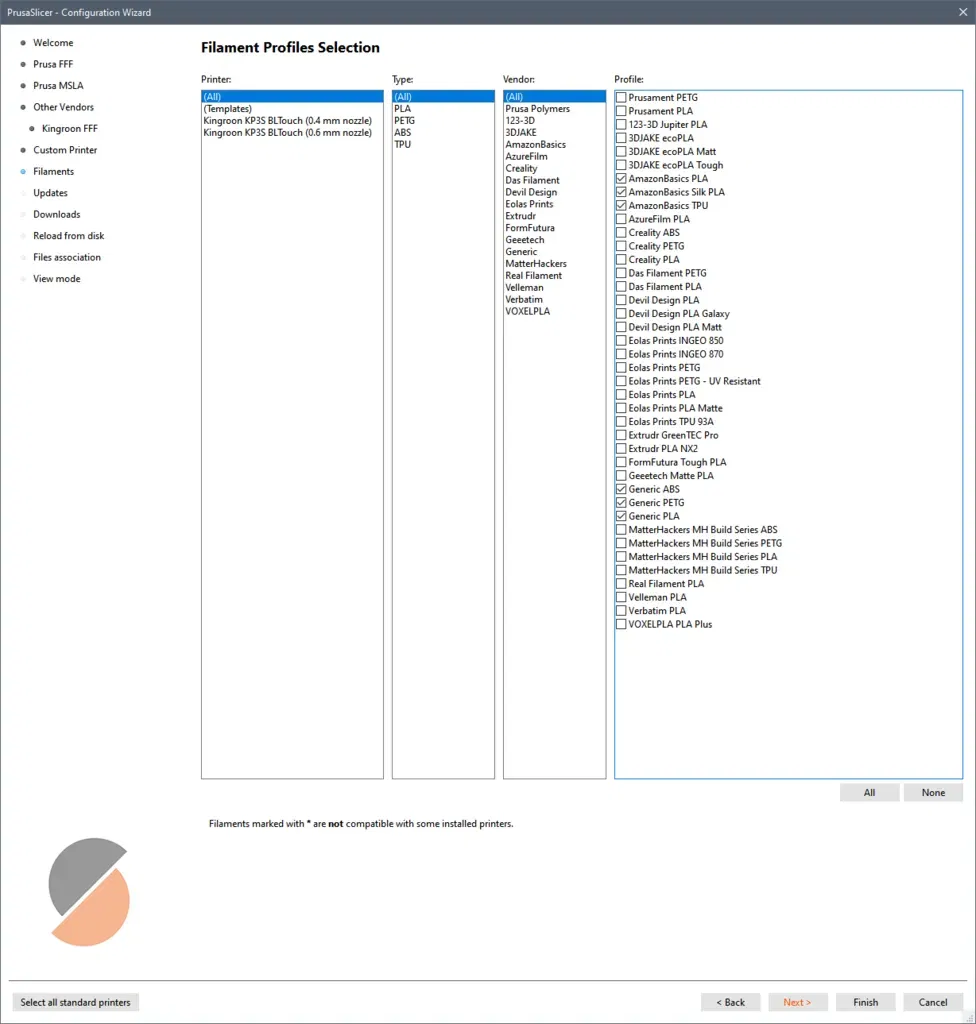Go to View mode step
This screenshot has height=1024, width=976.
(x=57, y=278)
